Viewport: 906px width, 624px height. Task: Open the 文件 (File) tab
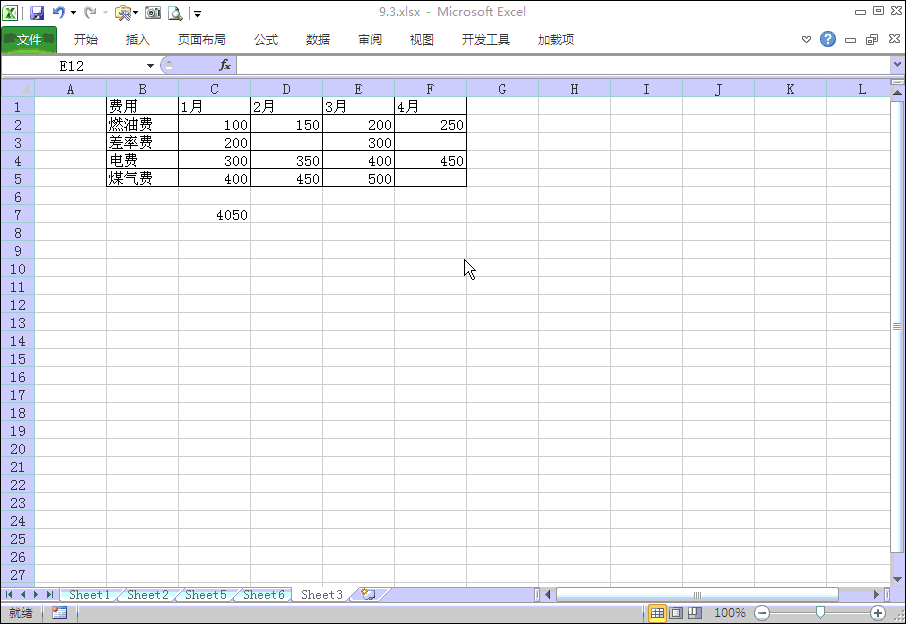(29, 39)
